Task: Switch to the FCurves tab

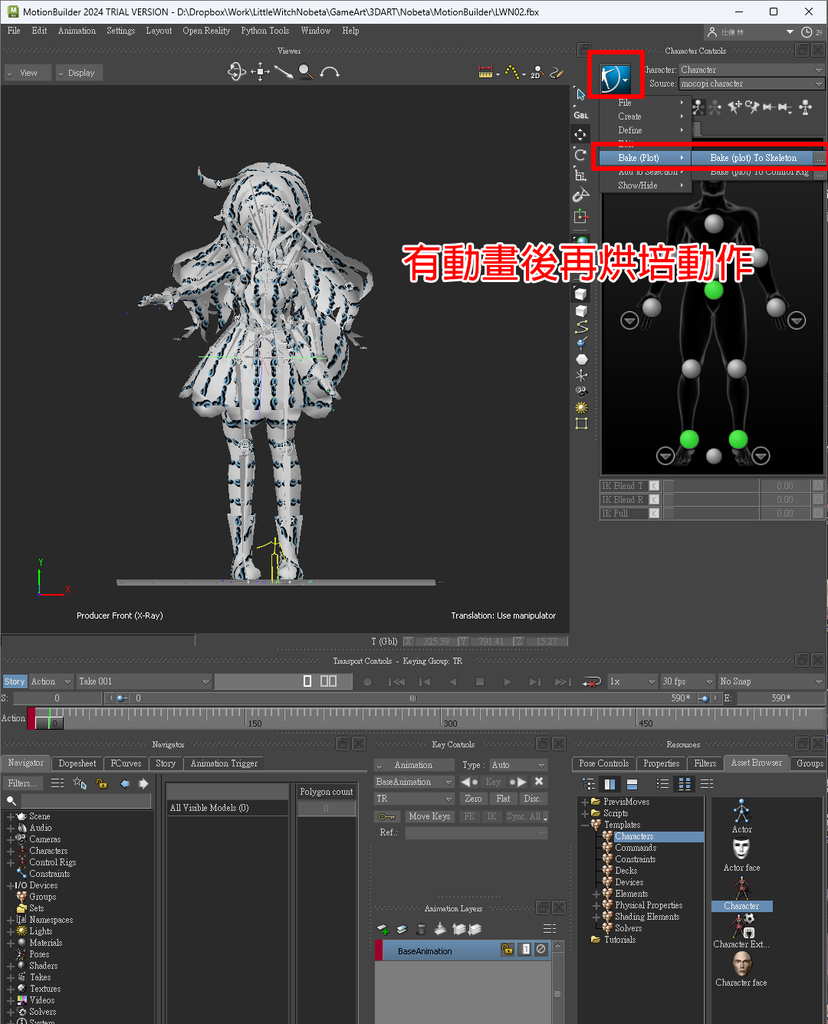Action: (x=126, y=763)
